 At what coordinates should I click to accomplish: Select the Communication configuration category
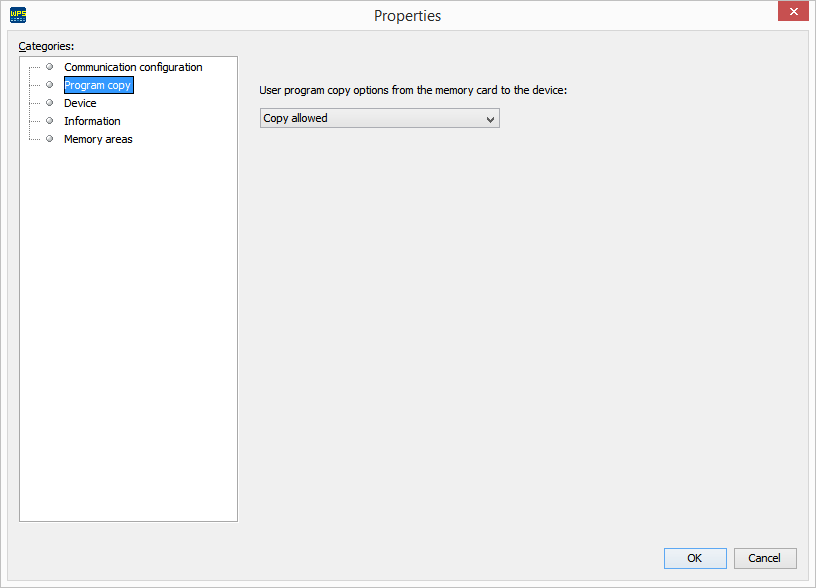click(x=133, y=66)
